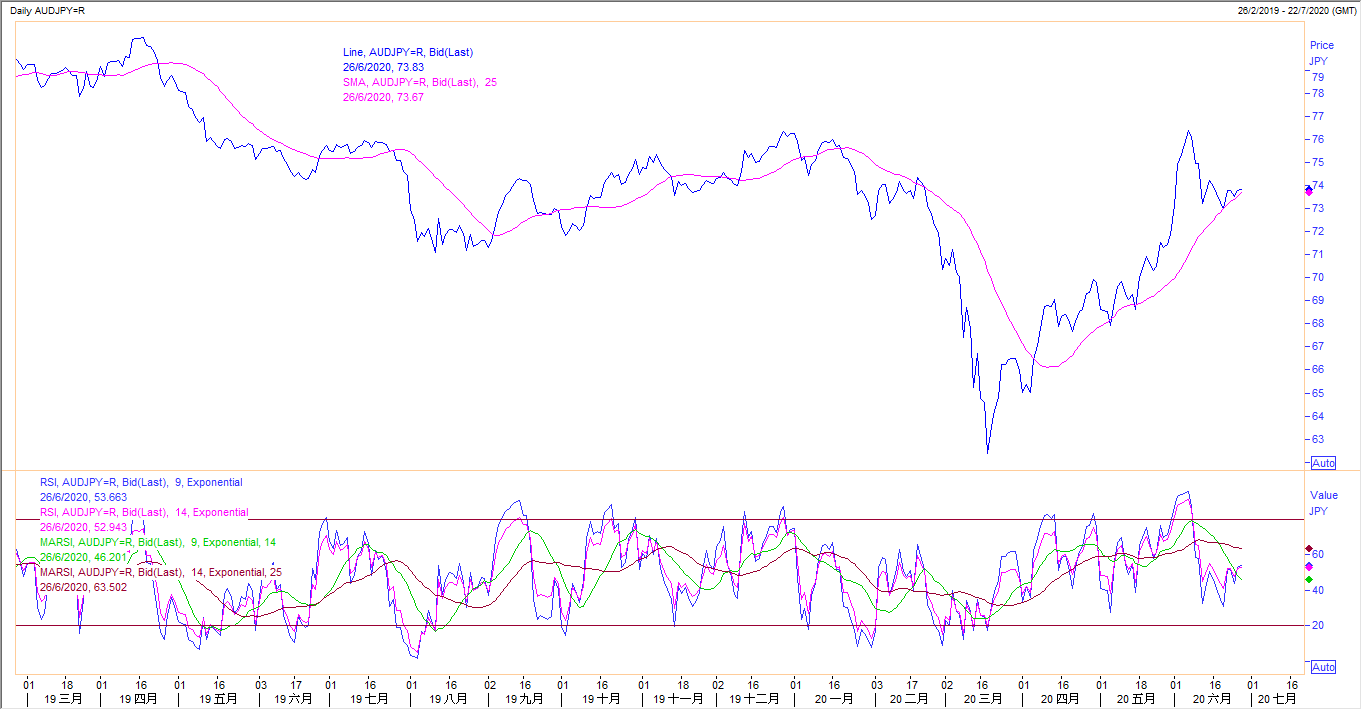Click the 63 price axis label
This screenshot has height=710, width=1362.
pos(1318,439)
